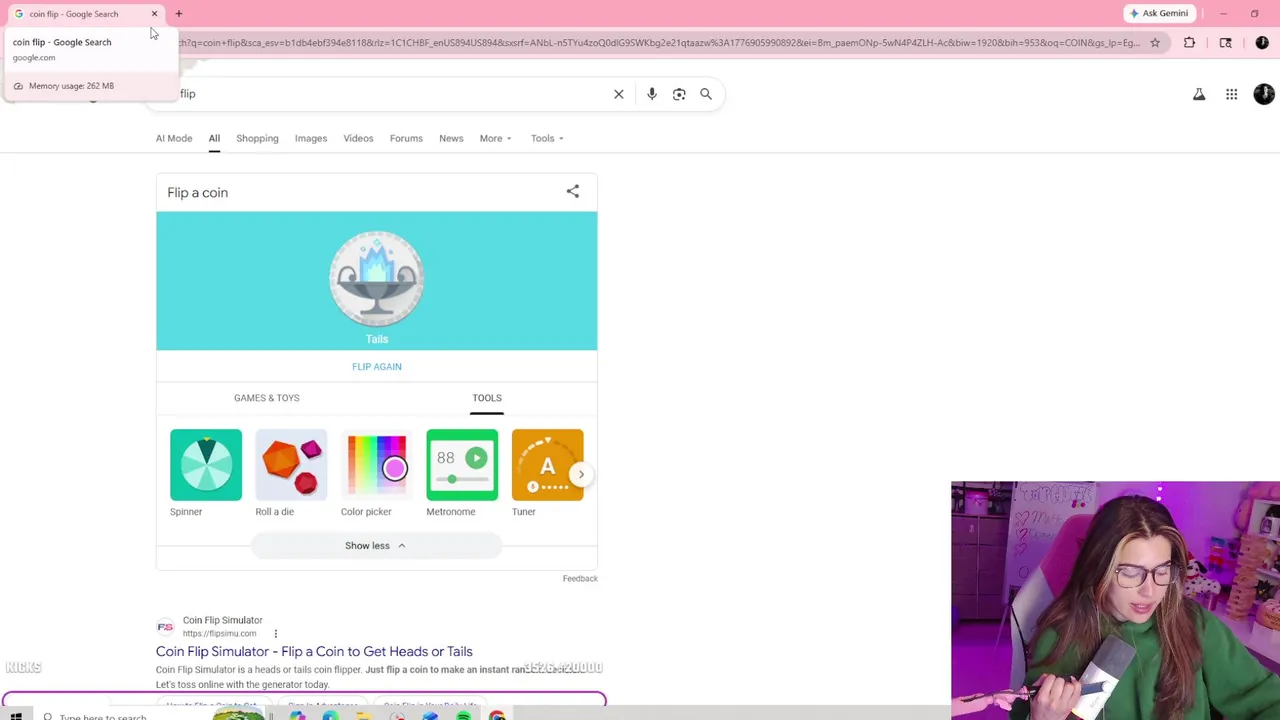Search by image with the Lens icon
The width and height of the screenshot is (1280, 720).
point(679,94)
